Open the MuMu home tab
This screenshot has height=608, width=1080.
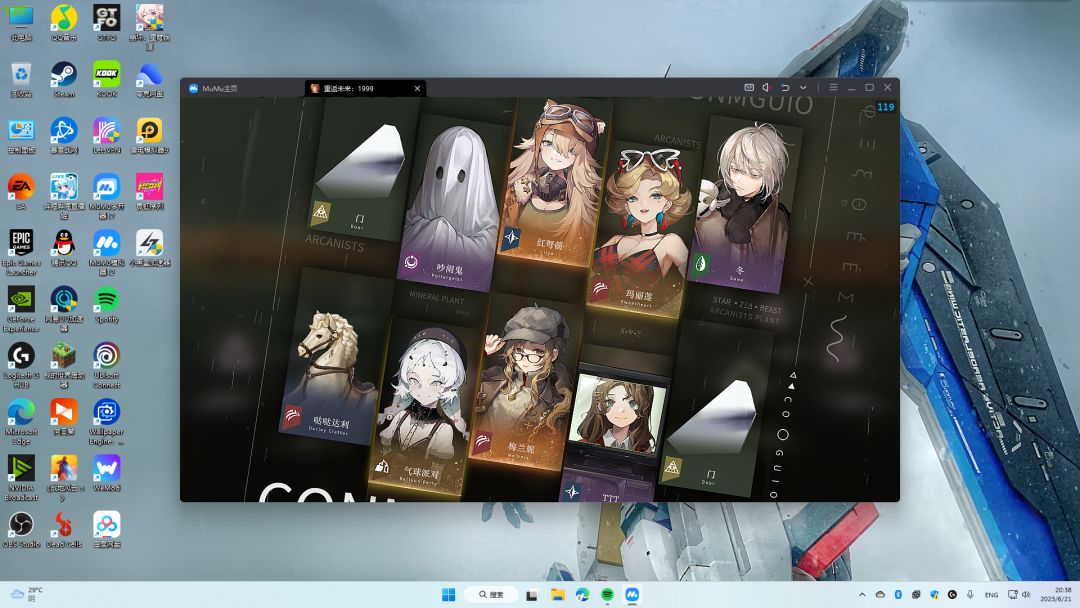[x=213, y=88]
